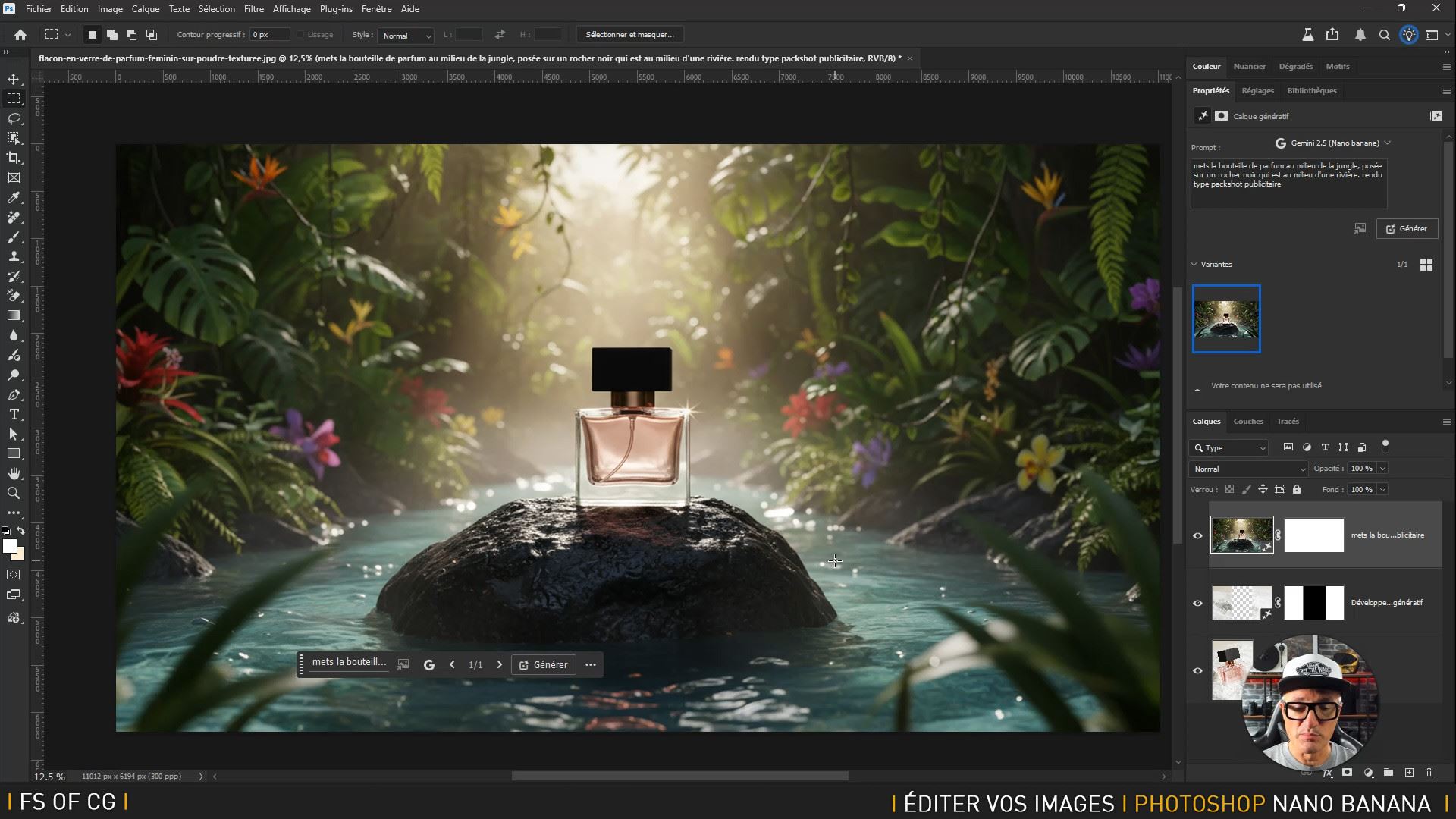This screenshot has height=819, width=1456.
Task: Click the trash icon in Layers panel
Action: coord(1429,773)
